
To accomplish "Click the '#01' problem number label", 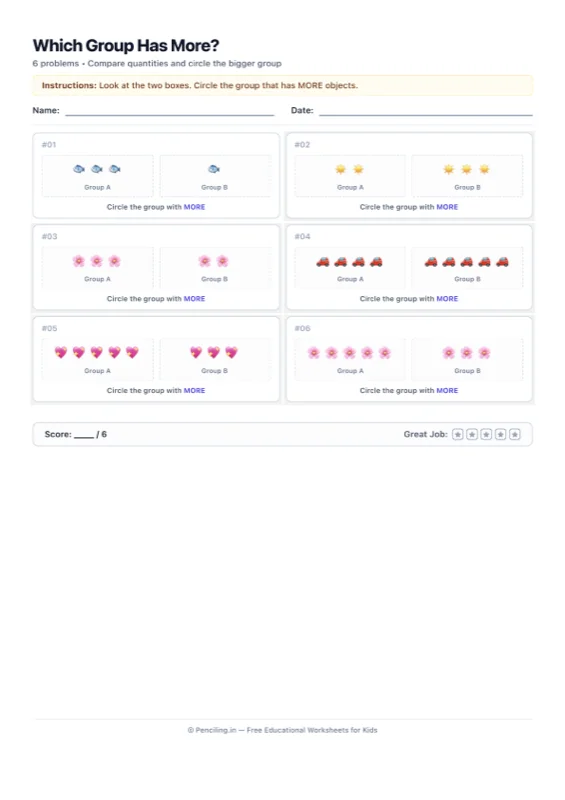I will (x=49, y=145).
